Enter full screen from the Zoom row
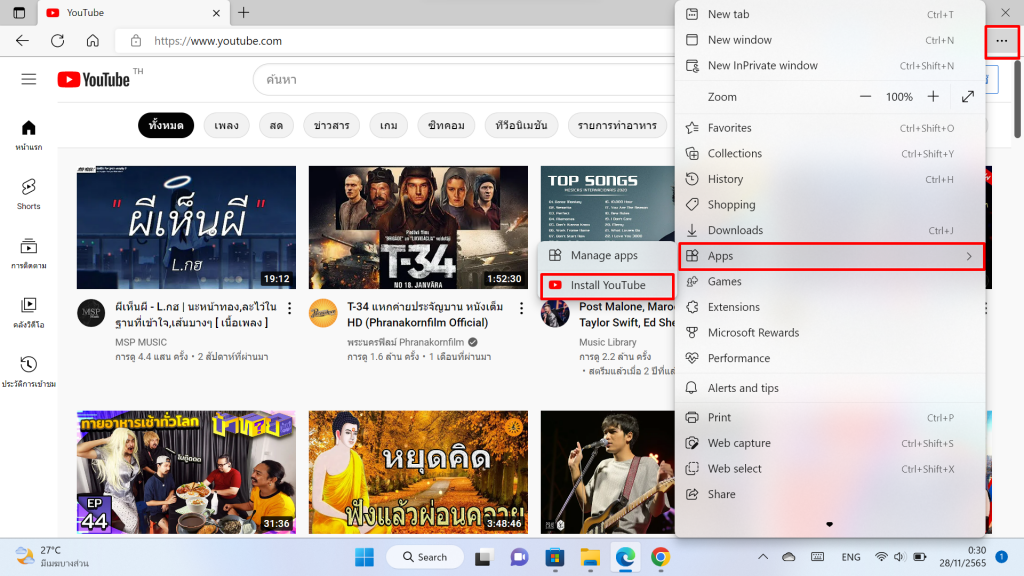 point(968,97)
